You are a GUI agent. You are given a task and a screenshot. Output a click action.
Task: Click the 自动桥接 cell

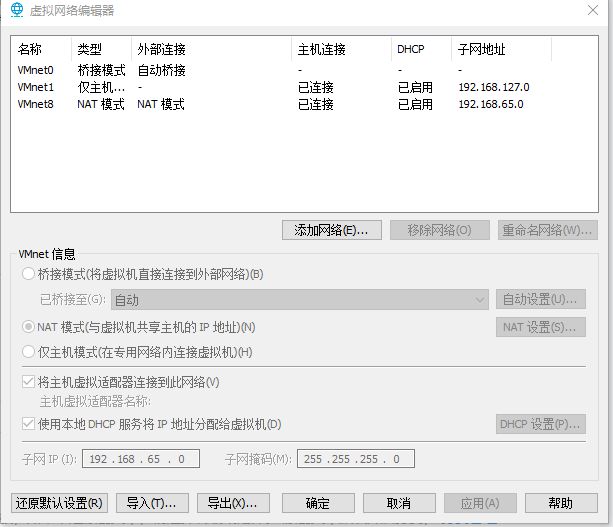[161, 70]
